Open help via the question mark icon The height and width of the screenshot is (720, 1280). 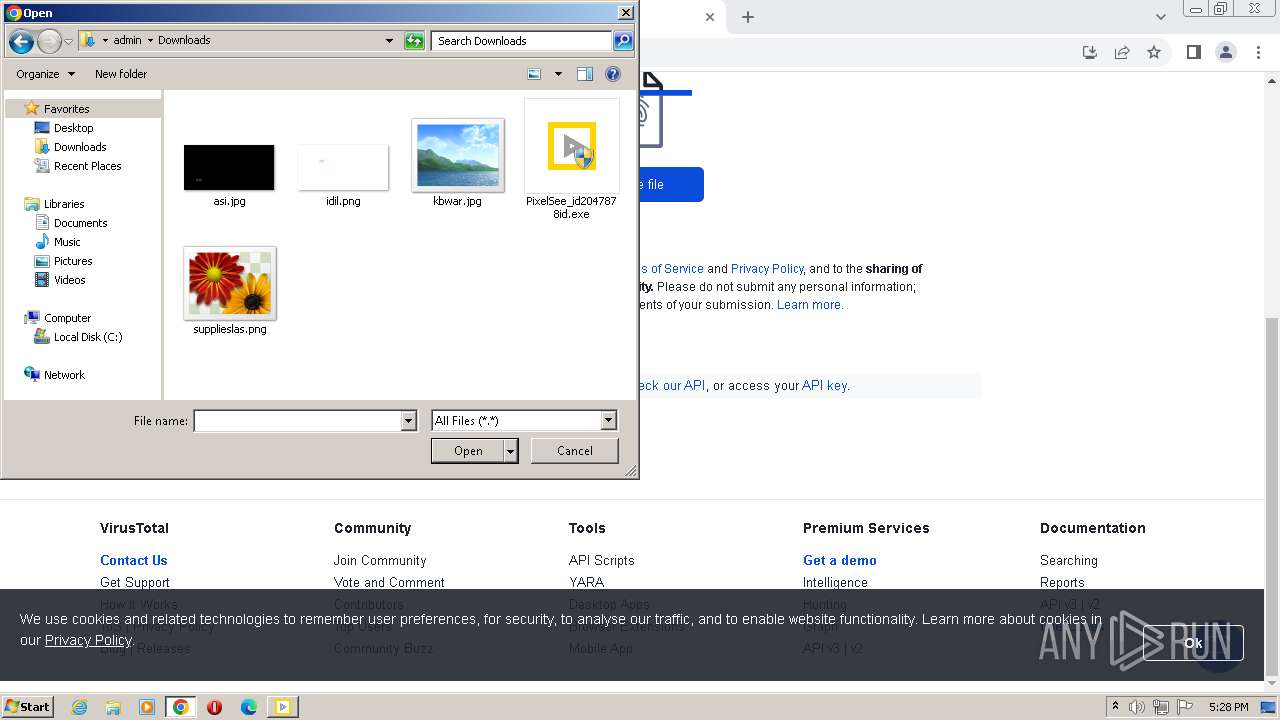click(x=613, y=74)
